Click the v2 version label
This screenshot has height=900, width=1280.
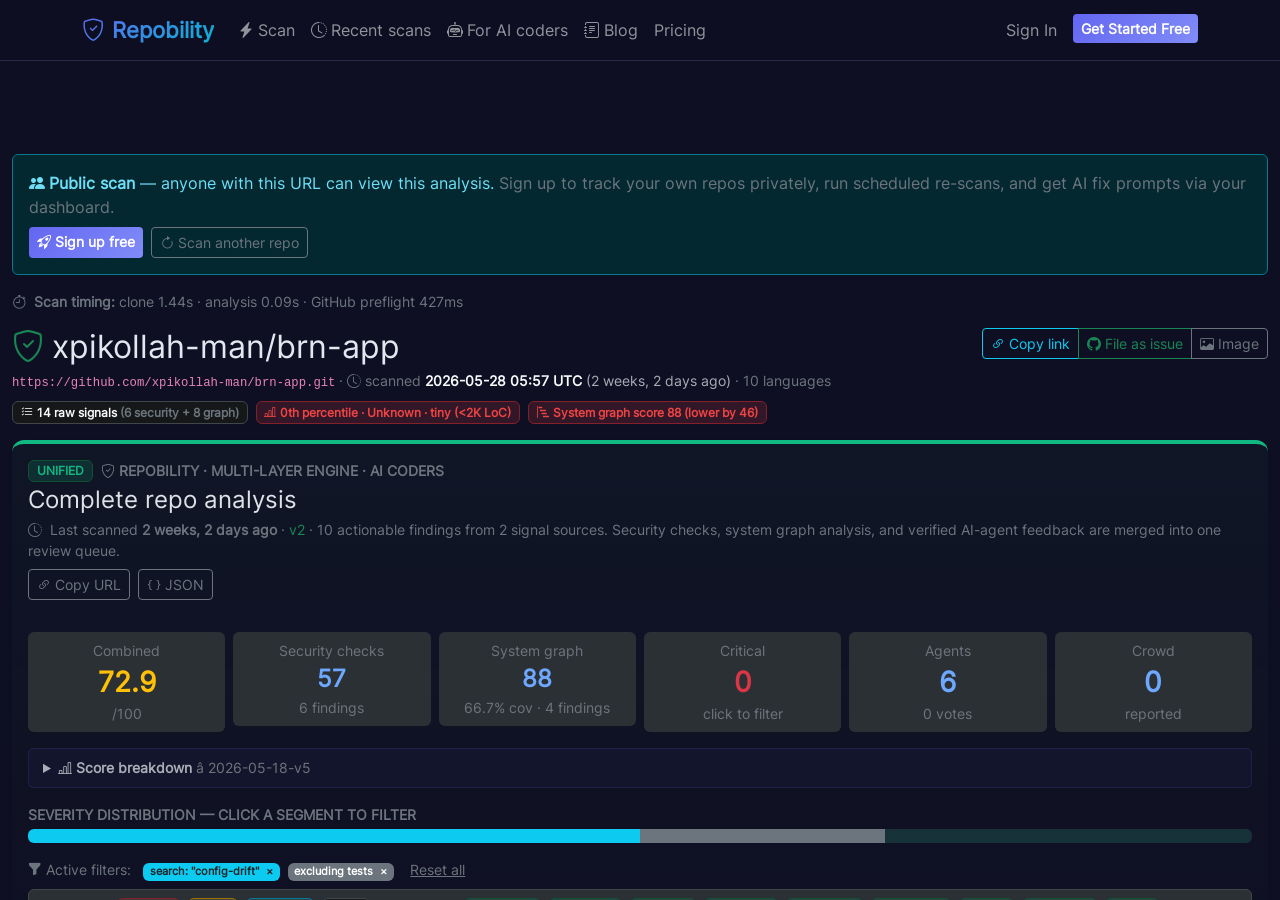coord(297,530)
